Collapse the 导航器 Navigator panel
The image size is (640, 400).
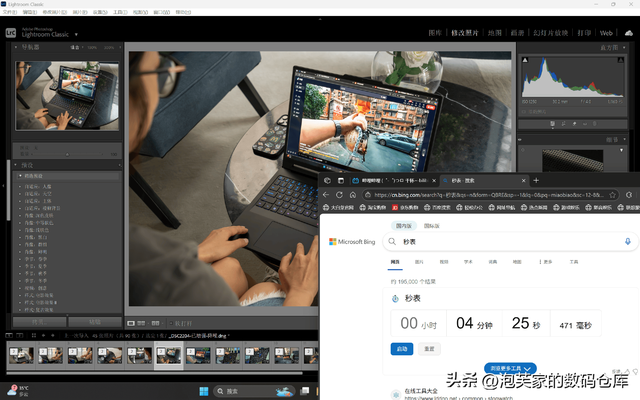(16, 47)
